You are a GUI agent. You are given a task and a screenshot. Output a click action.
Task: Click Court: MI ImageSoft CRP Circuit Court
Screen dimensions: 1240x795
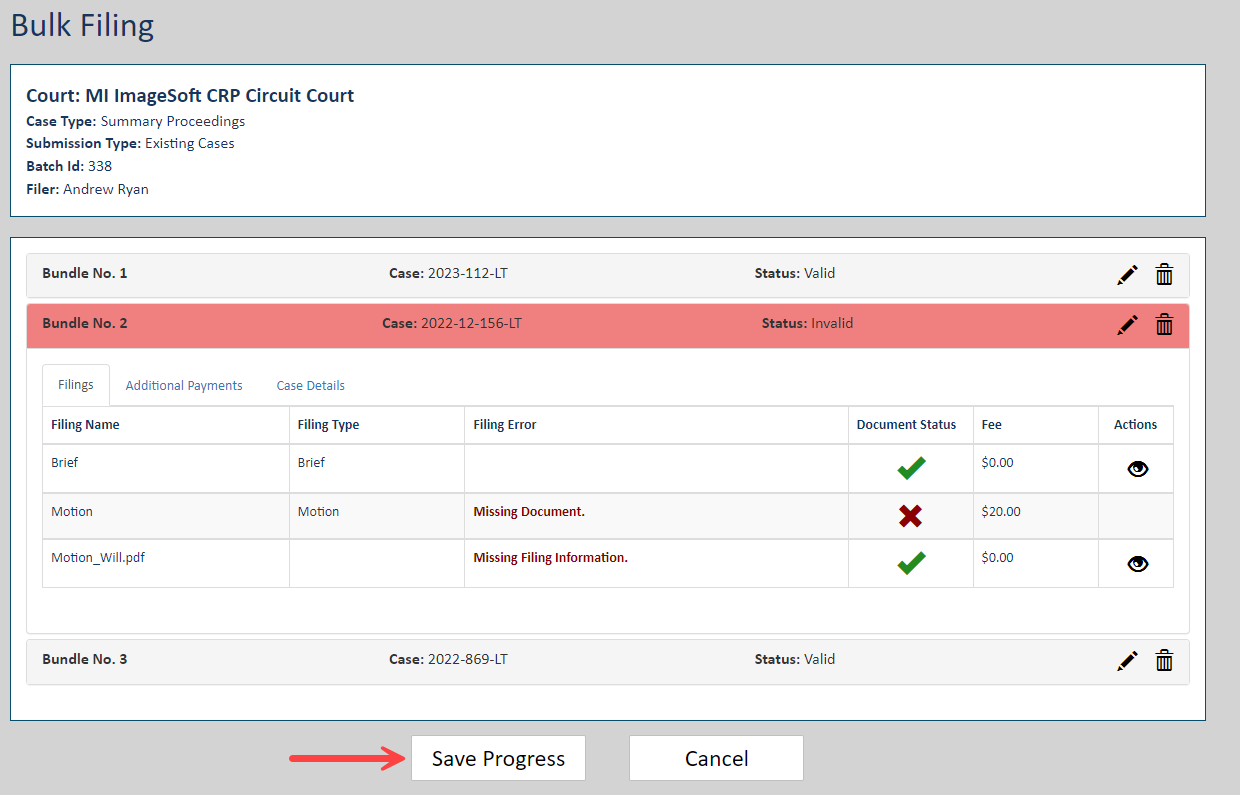[x=190, y=96]
